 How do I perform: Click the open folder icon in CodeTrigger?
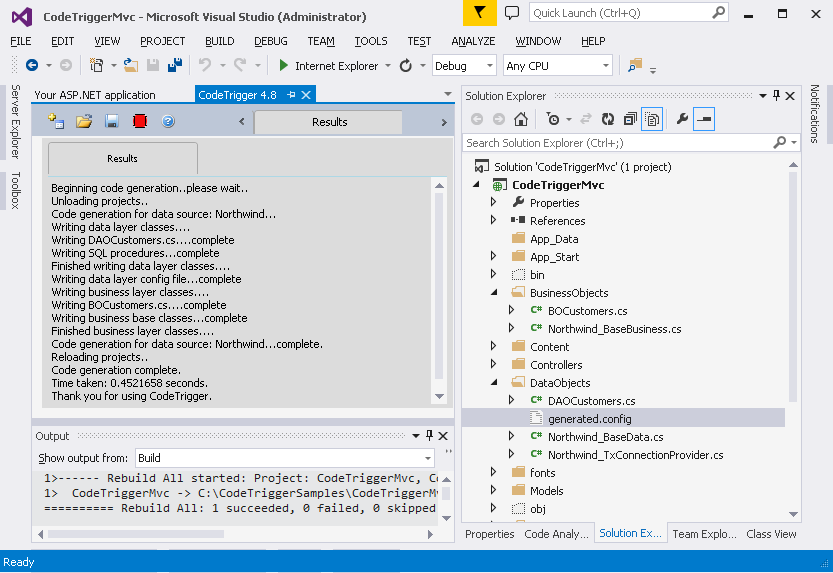pos(84,121)
